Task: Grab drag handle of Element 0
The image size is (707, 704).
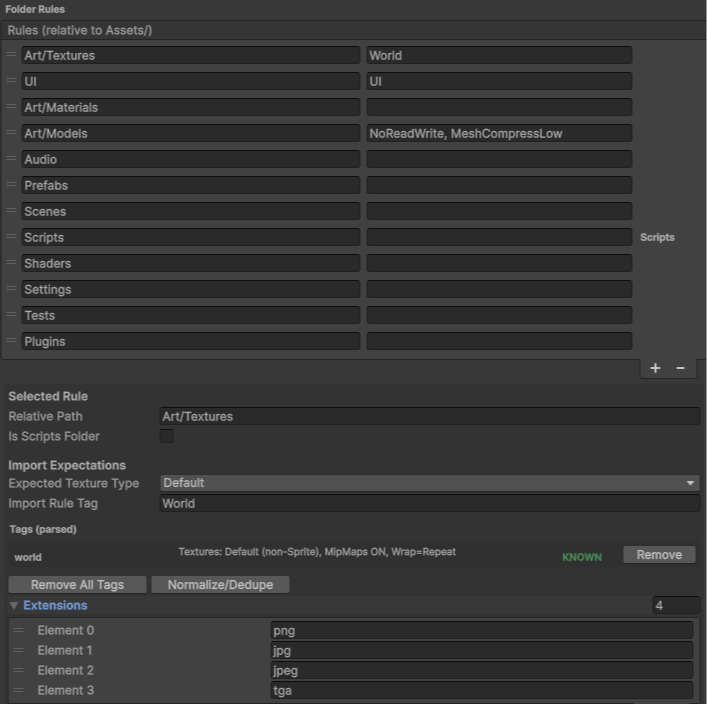Action: pyautogui.click(x=18, y=630)
